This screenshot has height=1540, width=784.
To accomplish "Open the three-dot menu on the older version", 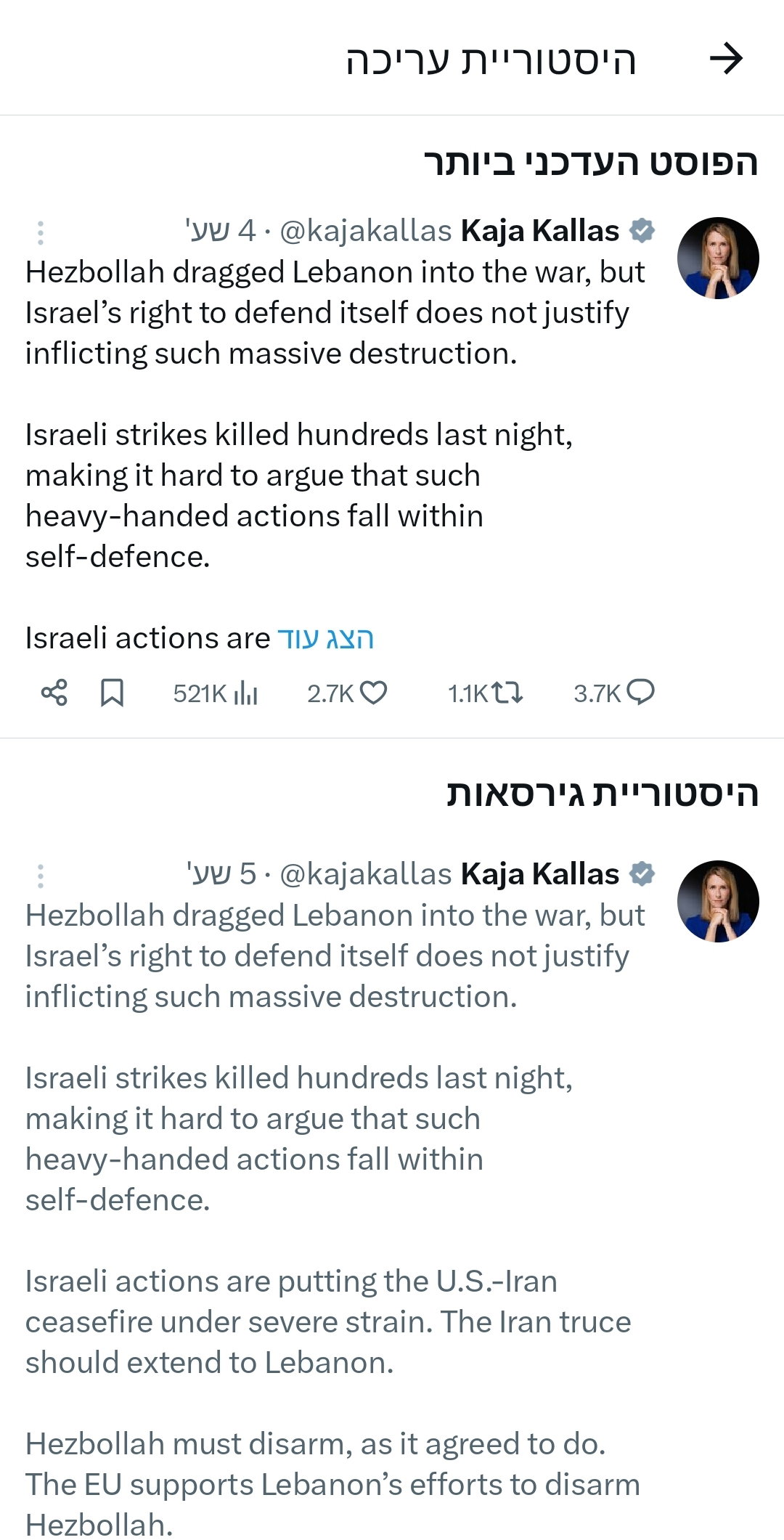I will coord(41,875).
